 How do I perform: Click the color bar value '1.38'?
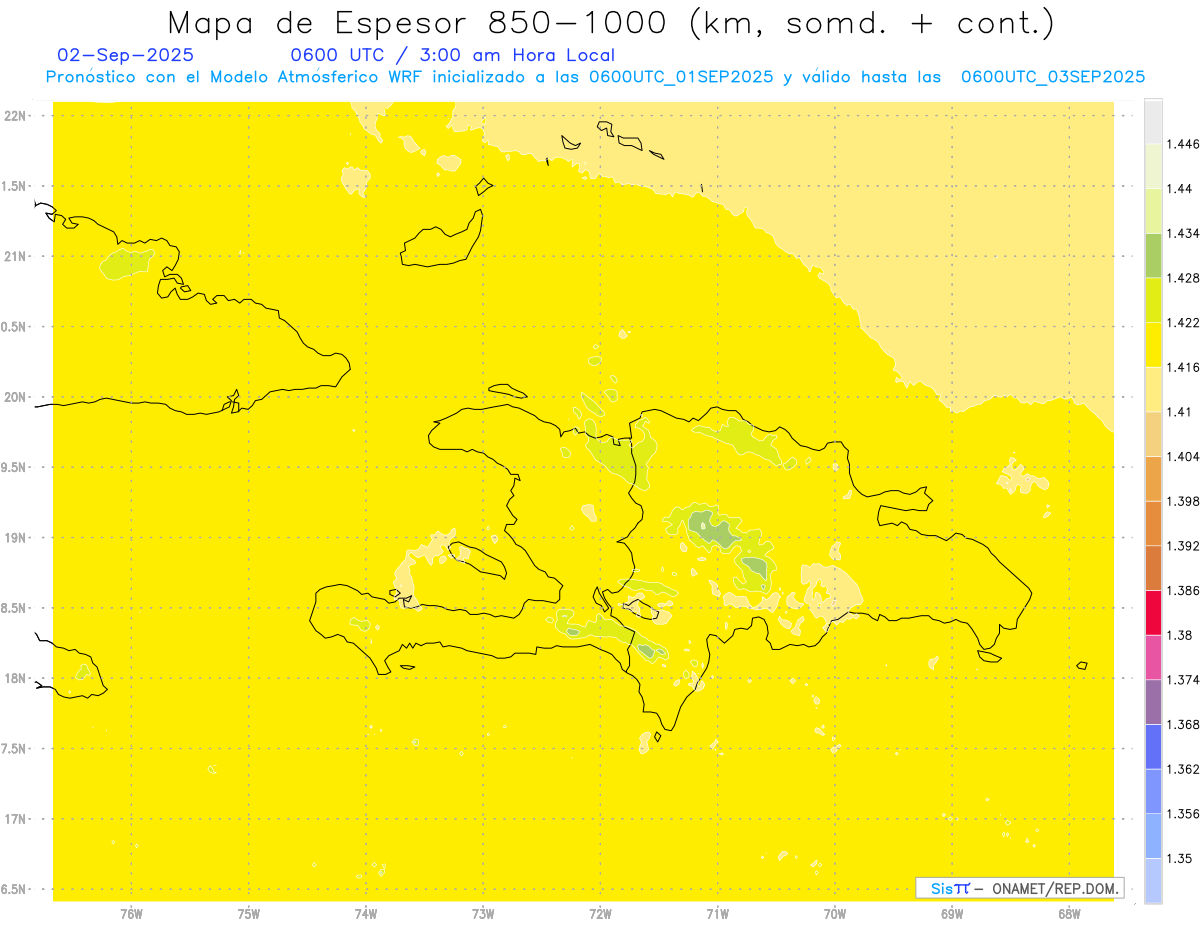pyautogui.click(x=1180, y=635)
